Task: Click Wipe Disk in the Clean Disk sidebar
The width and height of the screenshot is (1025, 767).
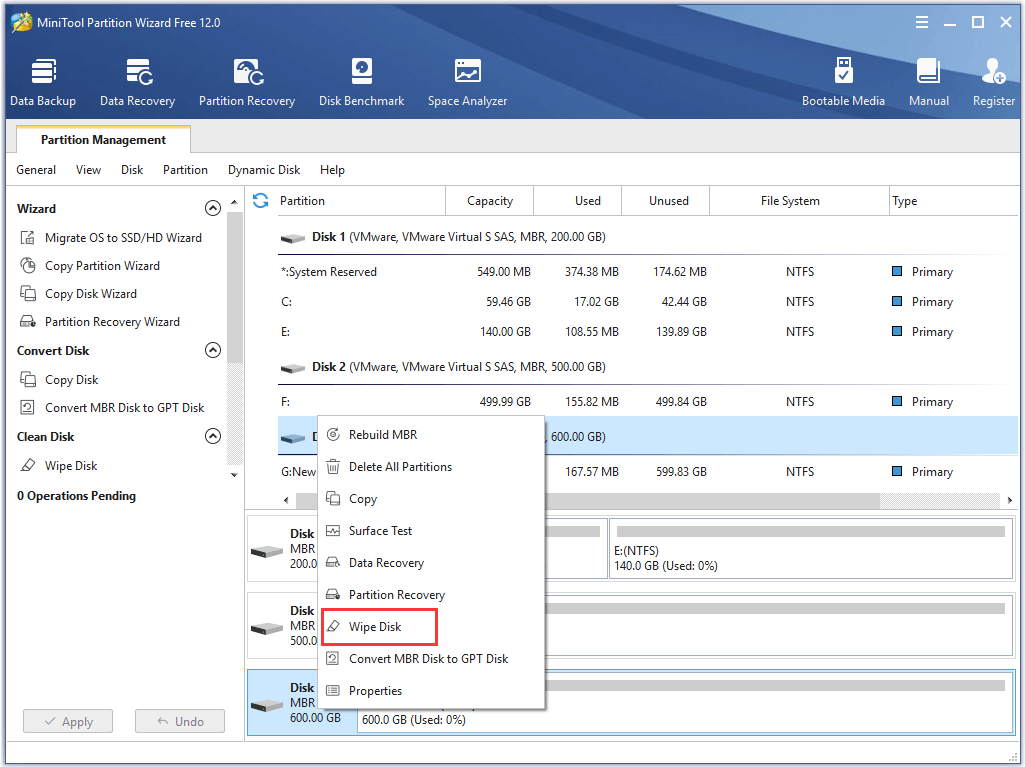Action: point(59,466)
